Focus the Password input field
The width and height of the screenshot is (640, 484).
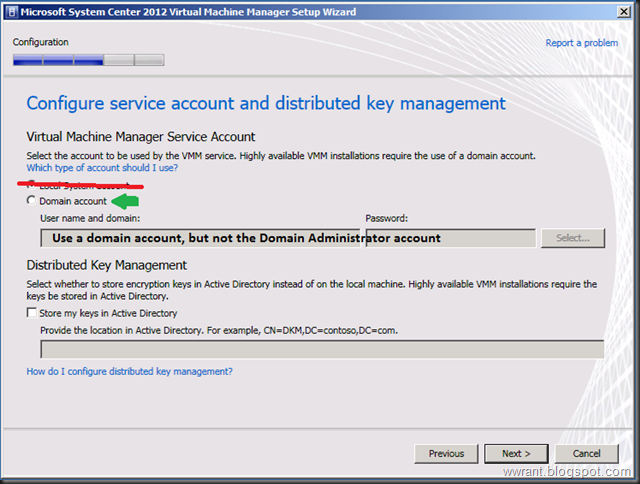450,238
